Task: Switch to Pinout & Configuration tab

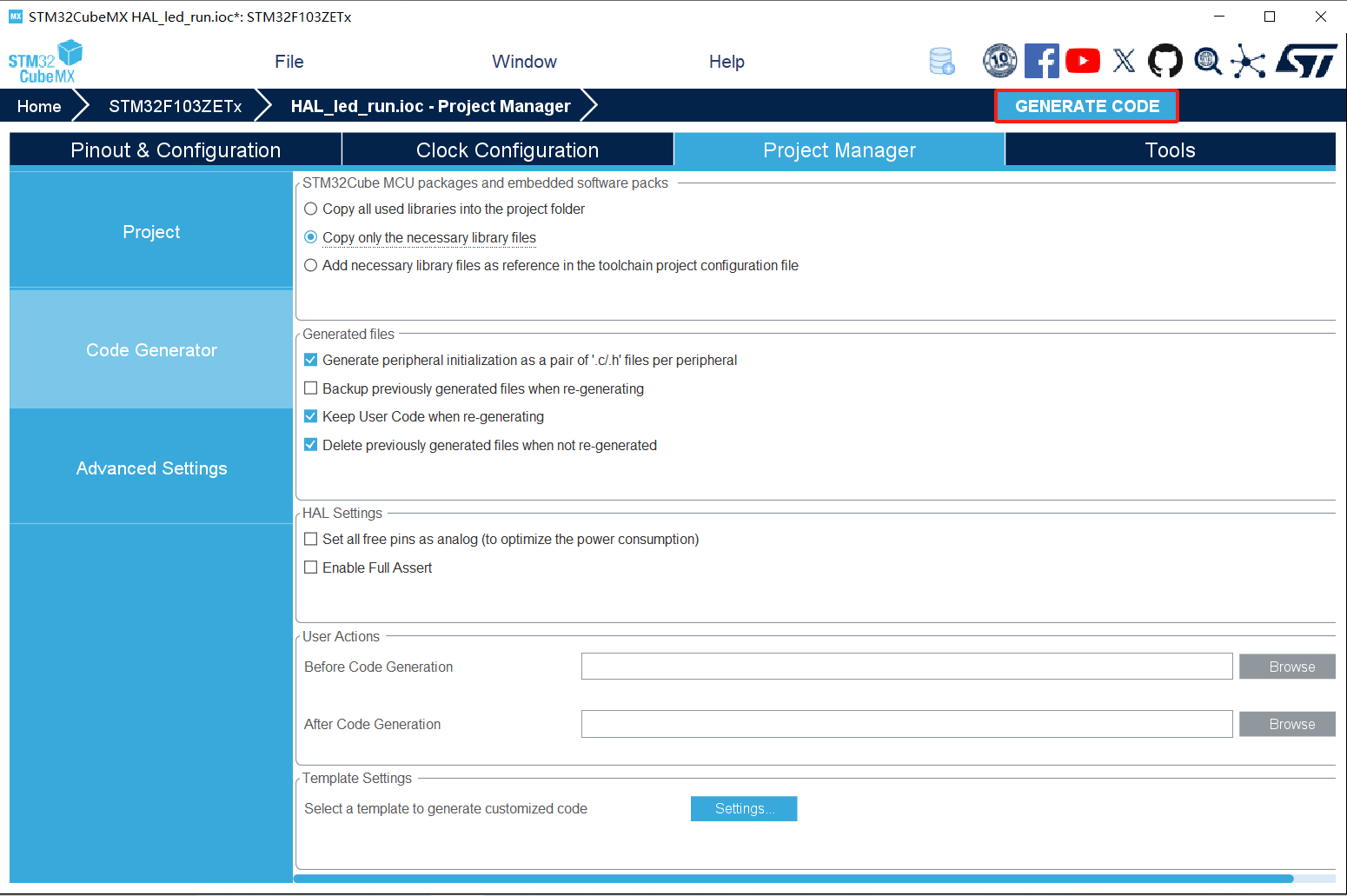Action: (x=176, y=150)
